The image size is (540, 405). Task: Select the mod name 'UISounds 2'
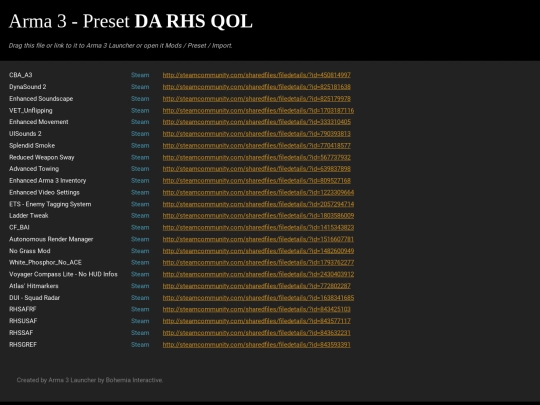pos(25,134)
